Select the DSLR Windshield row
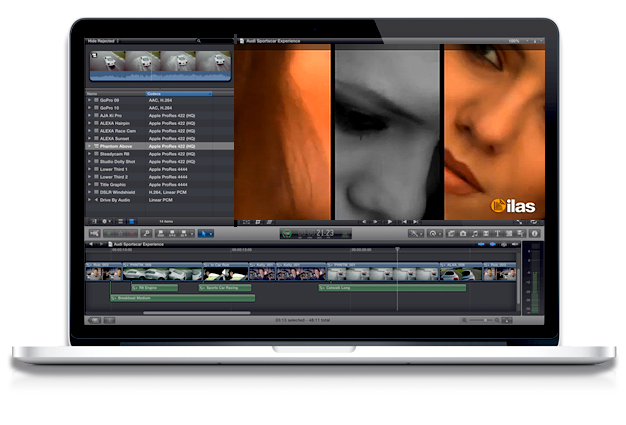 tap(160, 192)
